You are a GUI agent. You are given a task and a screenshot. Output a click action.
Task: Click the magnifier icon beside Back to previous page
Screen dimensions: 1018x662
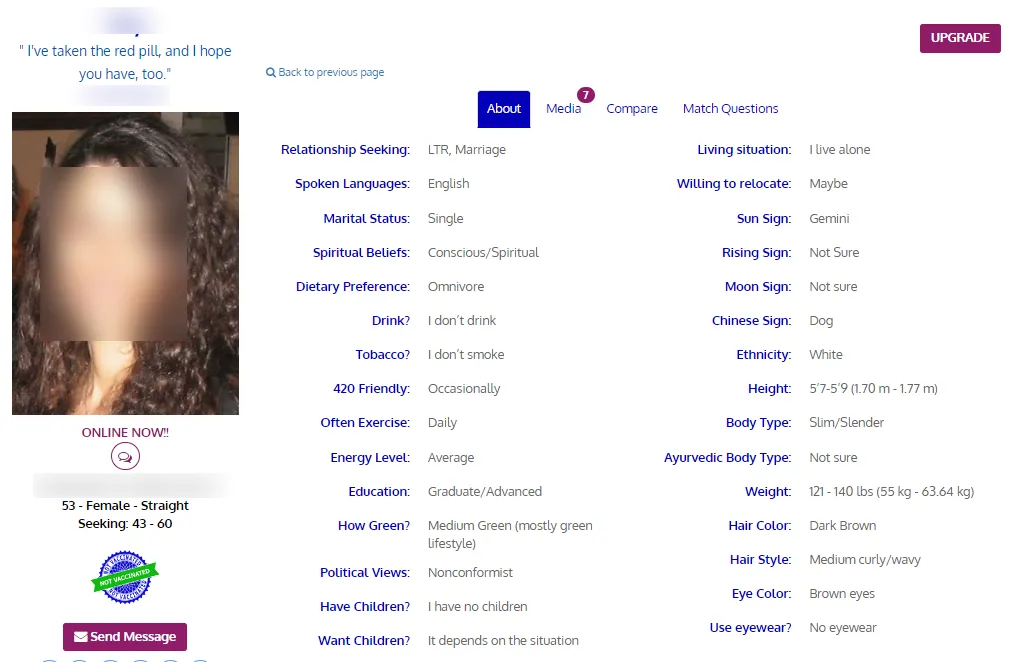[x=271, y=72]
